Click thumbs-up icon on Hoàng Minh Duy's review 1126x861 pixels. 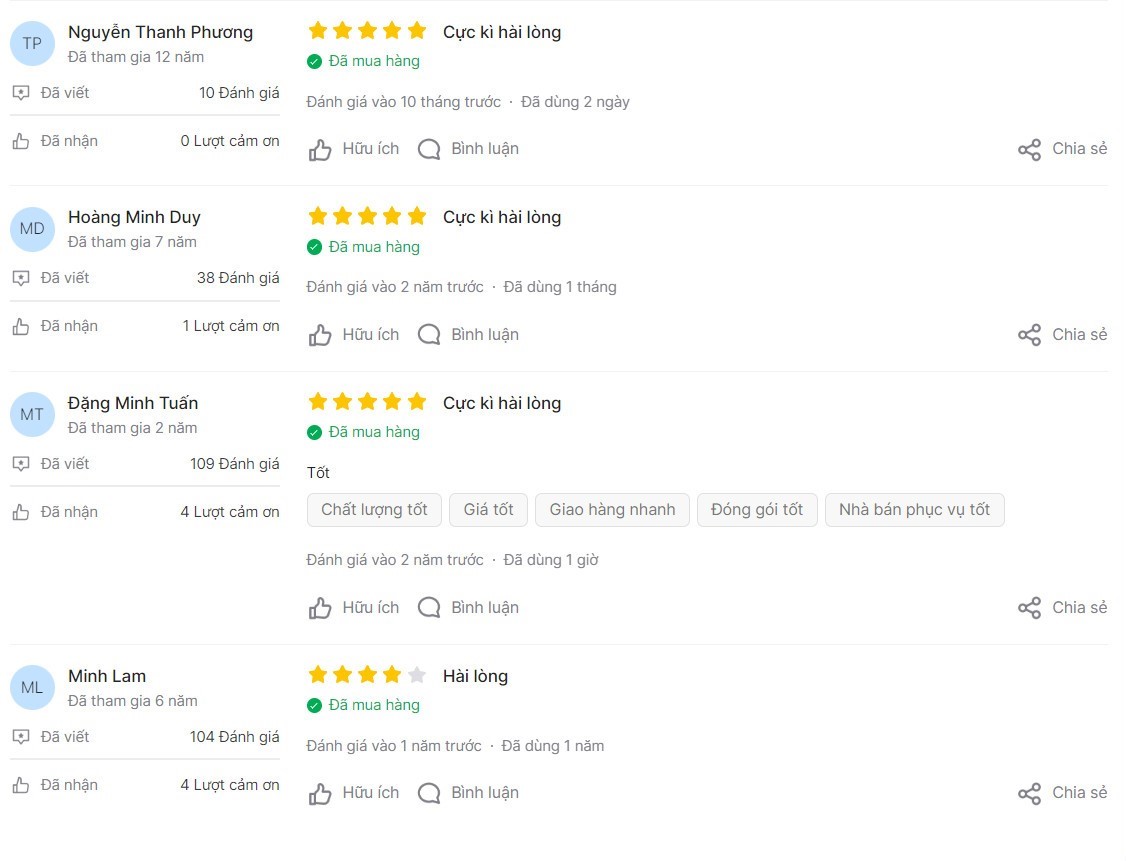click(320, 336)
